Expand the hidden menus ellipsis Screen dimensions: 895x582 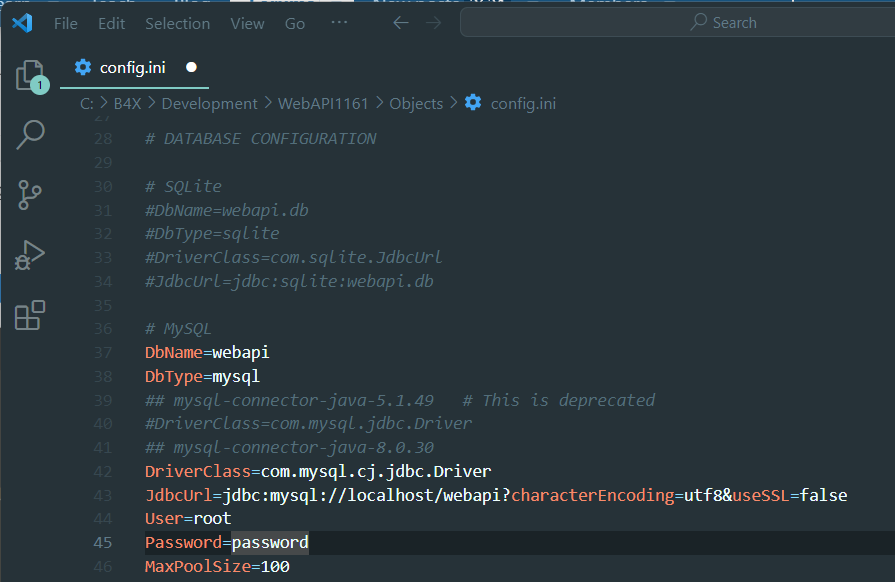tap(340, 23)
